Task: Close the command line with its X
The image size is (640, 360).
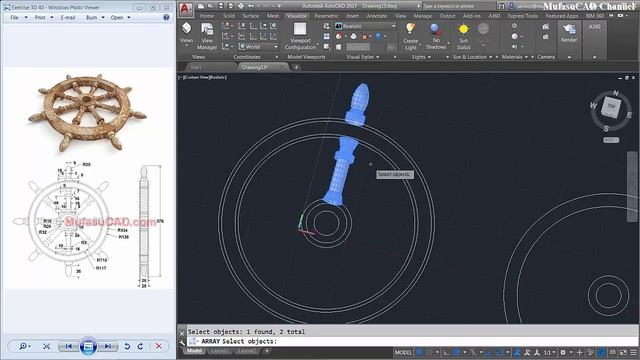Action: point(182,333)
